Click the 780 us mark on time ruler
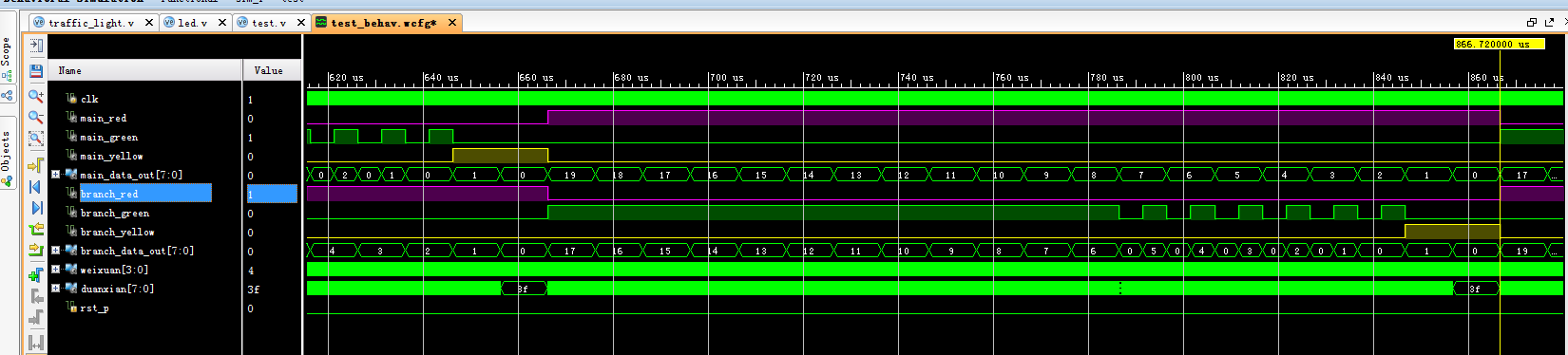This screenshot has height=355, width=1568. (x=1107, y=77)
